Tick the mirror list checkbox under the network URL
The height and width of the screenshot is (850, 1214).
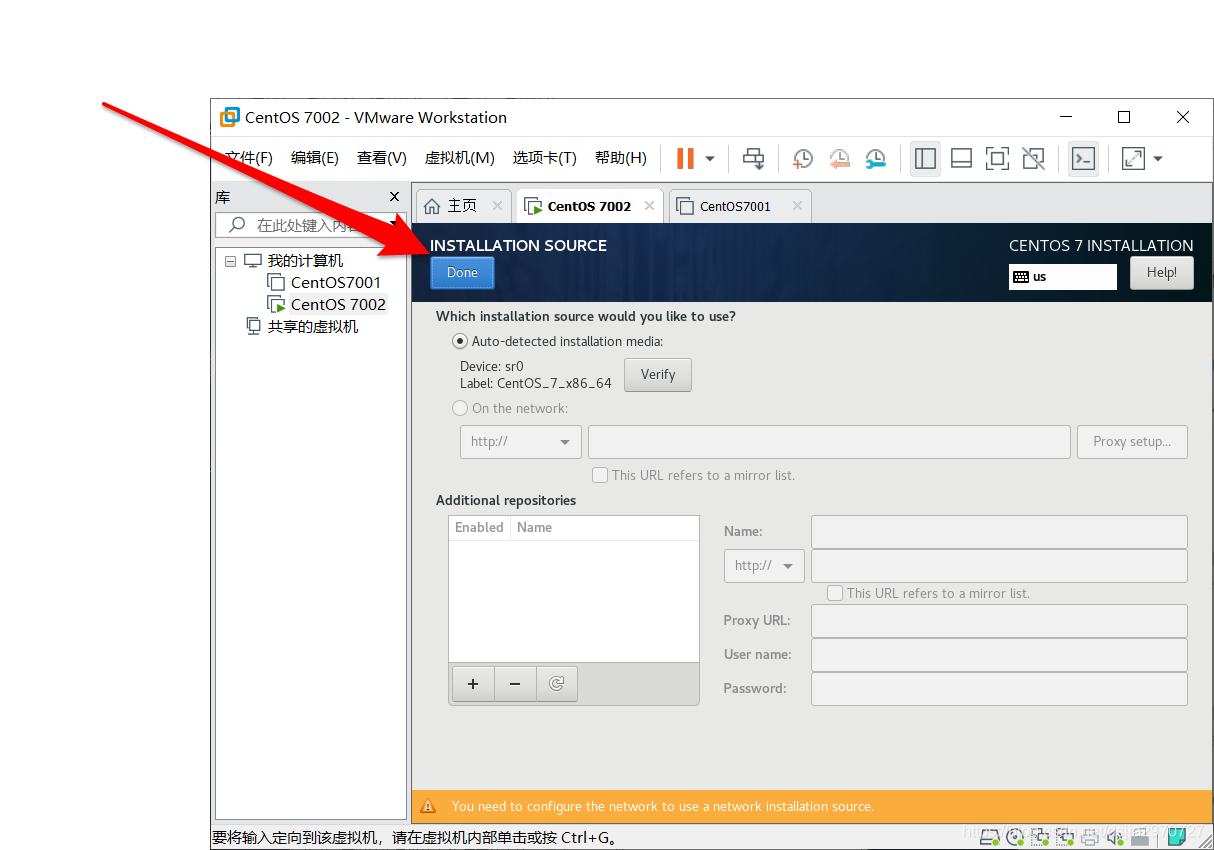(600, 475)
